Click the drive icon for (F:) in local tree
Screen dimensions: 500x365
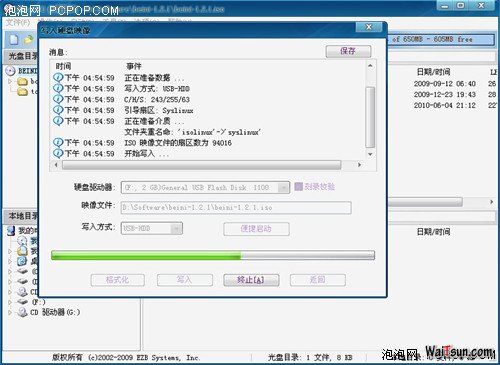click(x=22, y=302)
